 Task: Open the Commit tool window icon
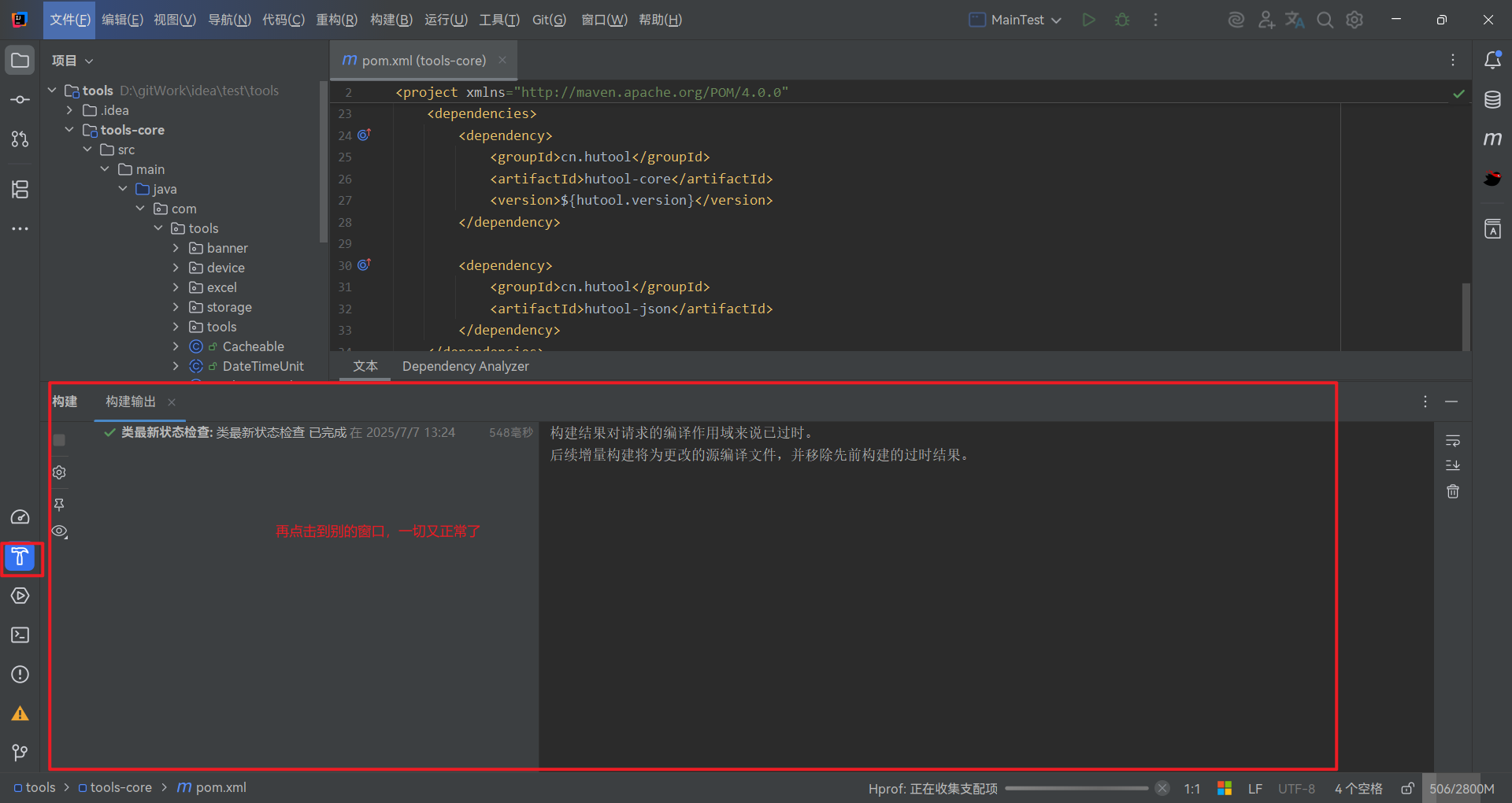[x=20, y=100]
